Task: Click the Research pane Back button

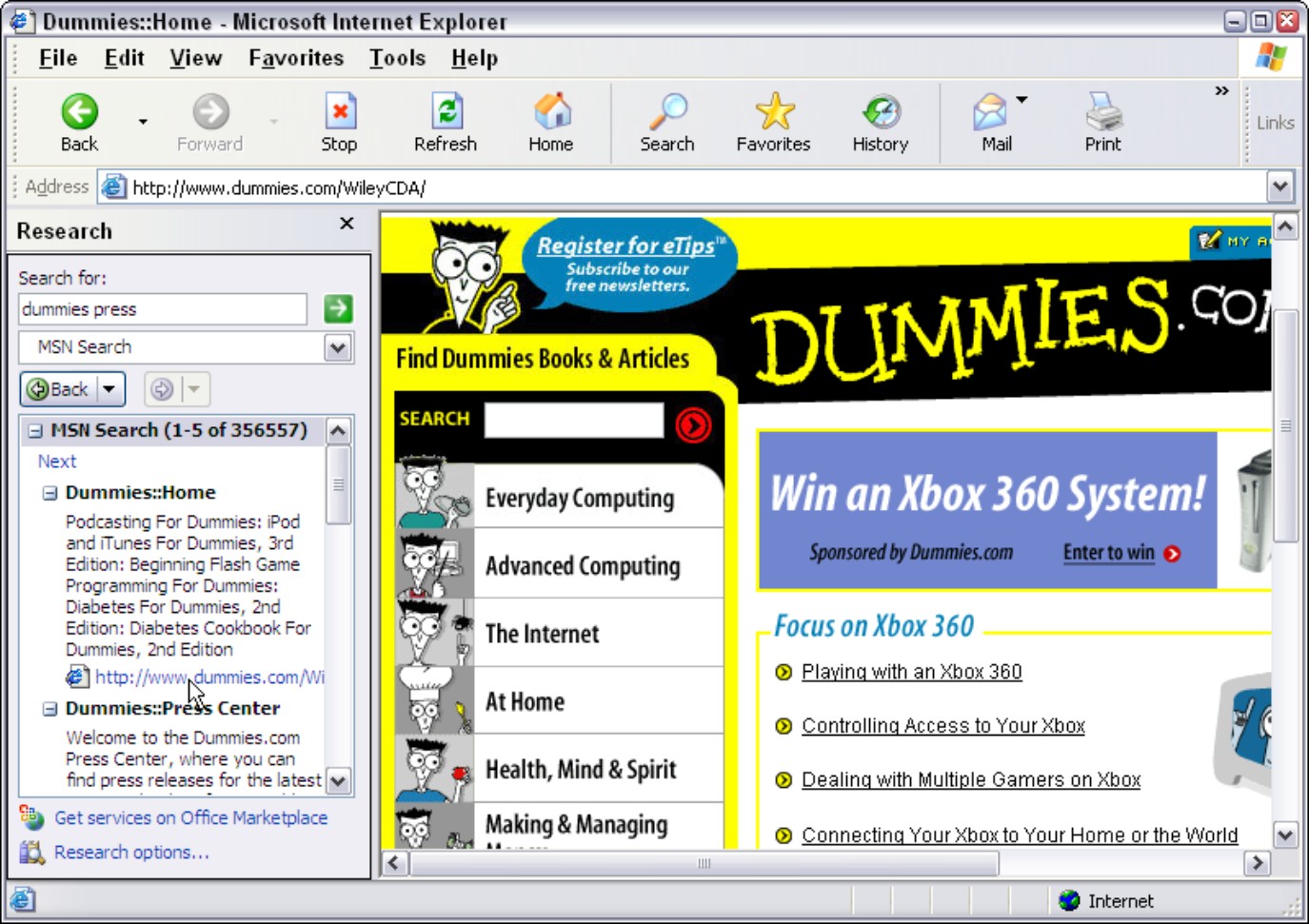Action: point(59,388)
